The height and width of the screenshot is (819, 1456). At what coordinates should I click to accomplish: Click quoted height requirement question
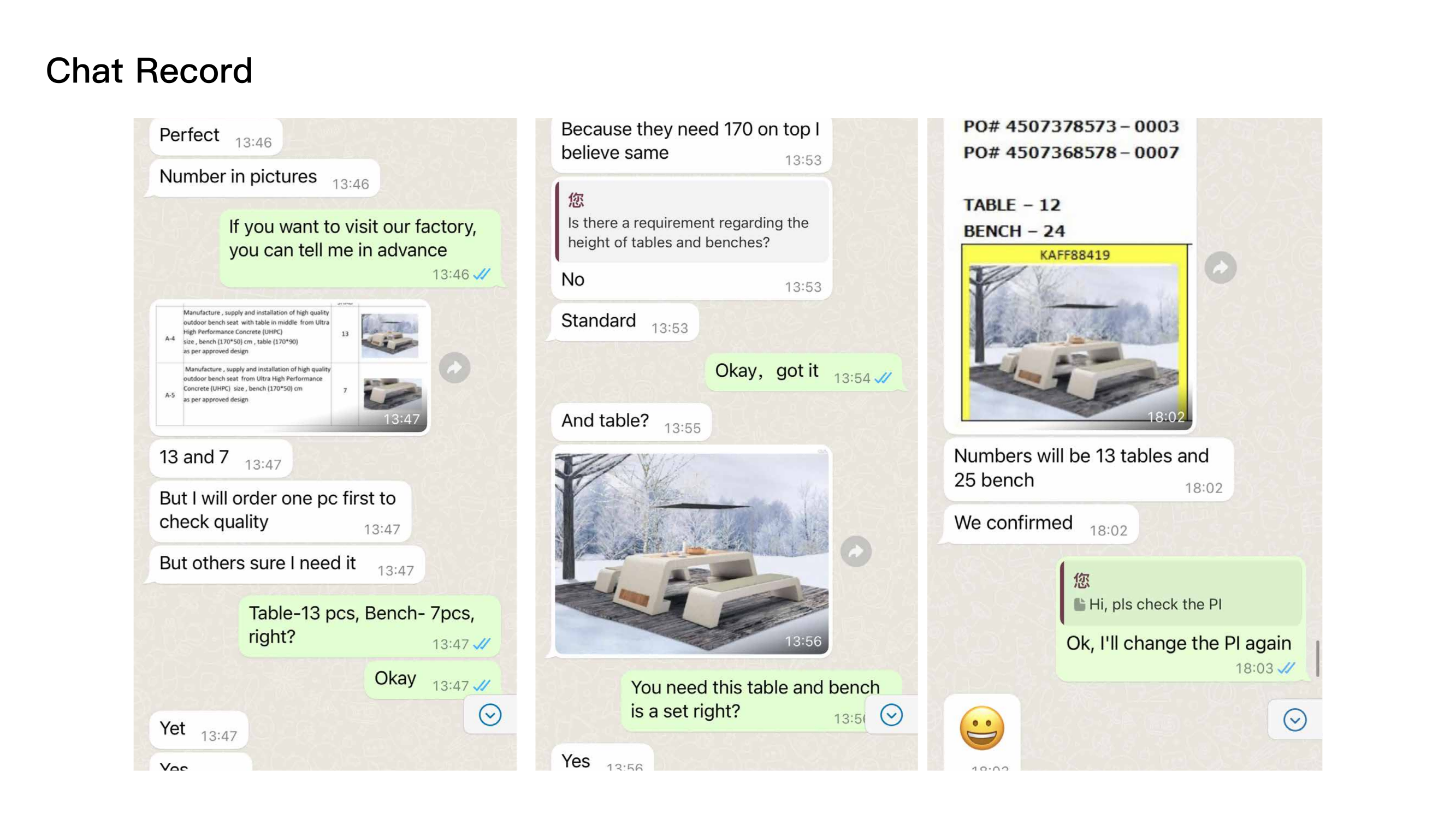click(x=693, y=221)
